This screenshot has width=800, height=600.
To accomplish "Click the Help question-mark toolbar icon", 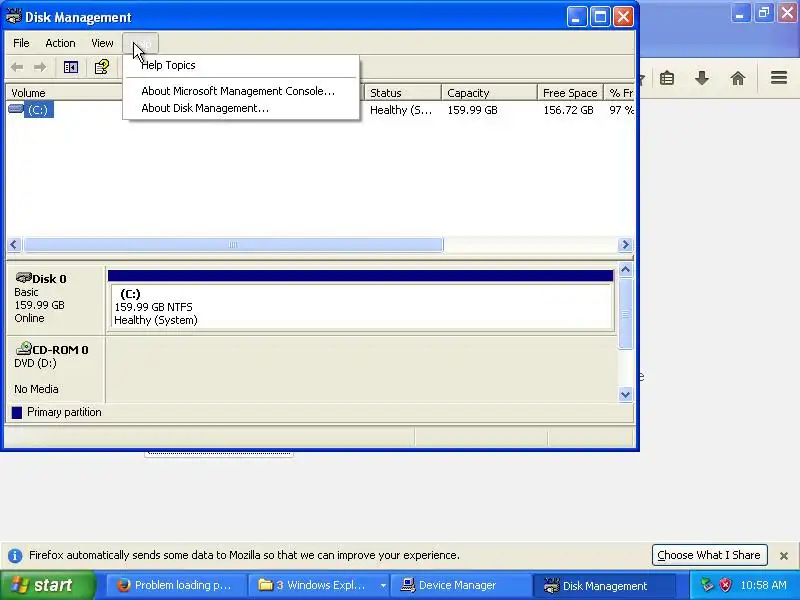I will coord(102,67).
